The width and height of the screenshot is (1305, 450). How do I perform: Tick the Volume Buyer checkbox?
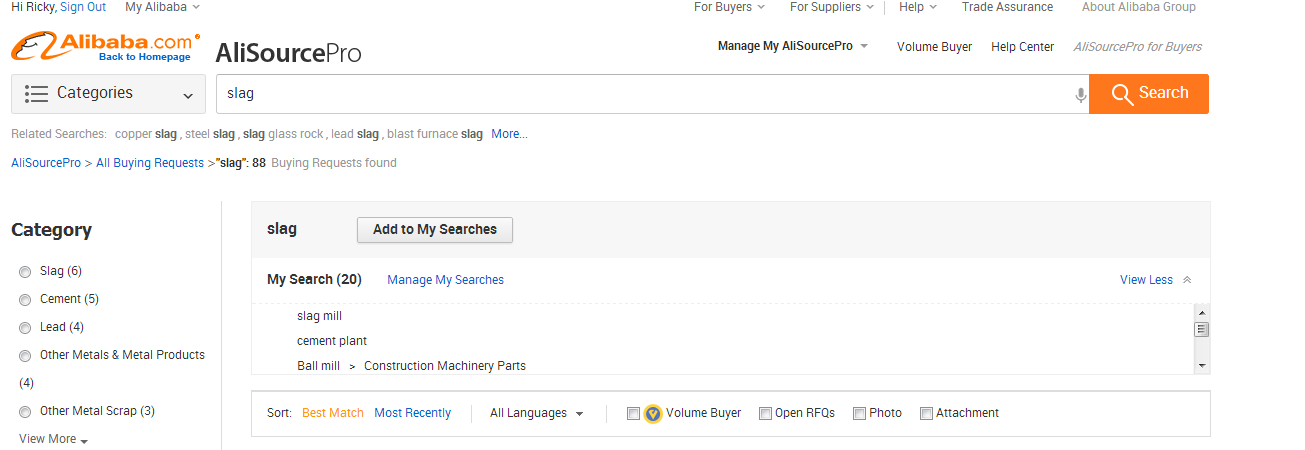coord(633,413)
